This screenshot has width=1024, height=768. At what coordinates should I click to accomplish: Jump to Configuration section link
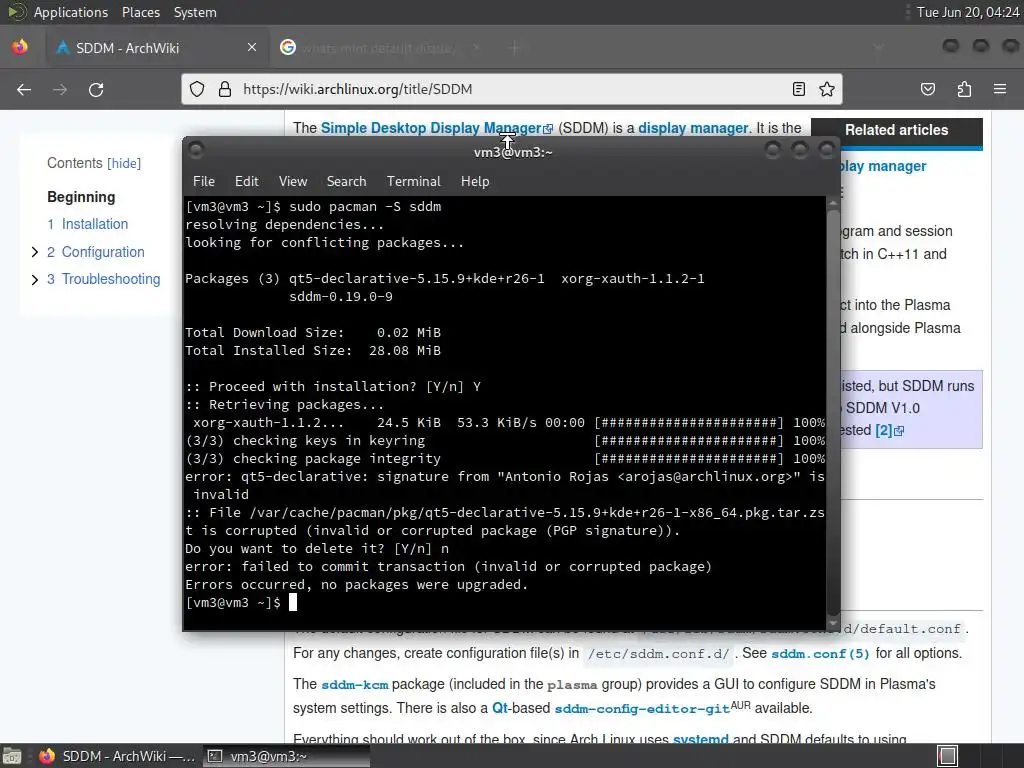click(103, 252)
